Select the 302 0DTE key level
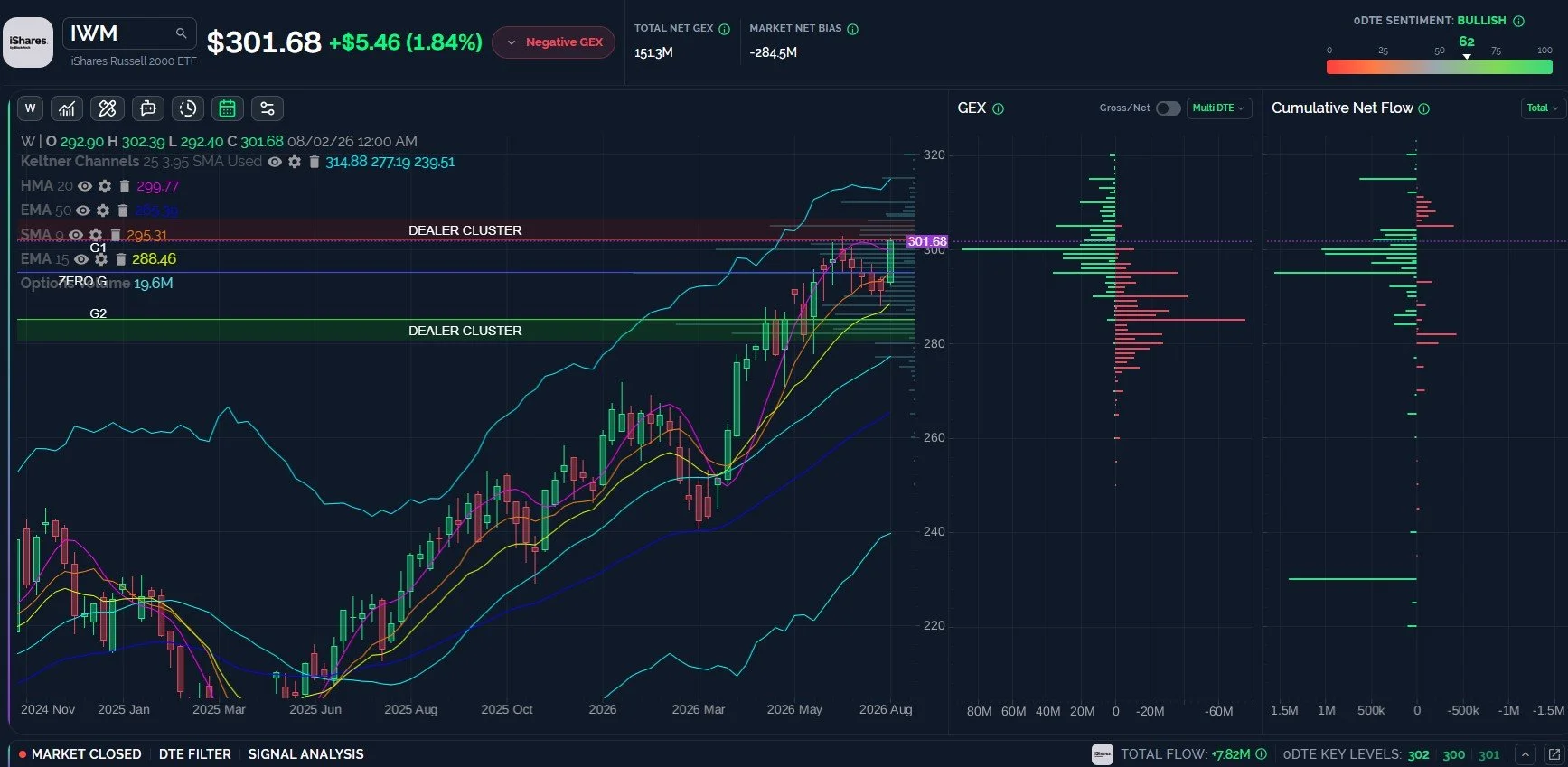The height and width of the screenshot is (767, 1568). click(x=1419, y=754)
